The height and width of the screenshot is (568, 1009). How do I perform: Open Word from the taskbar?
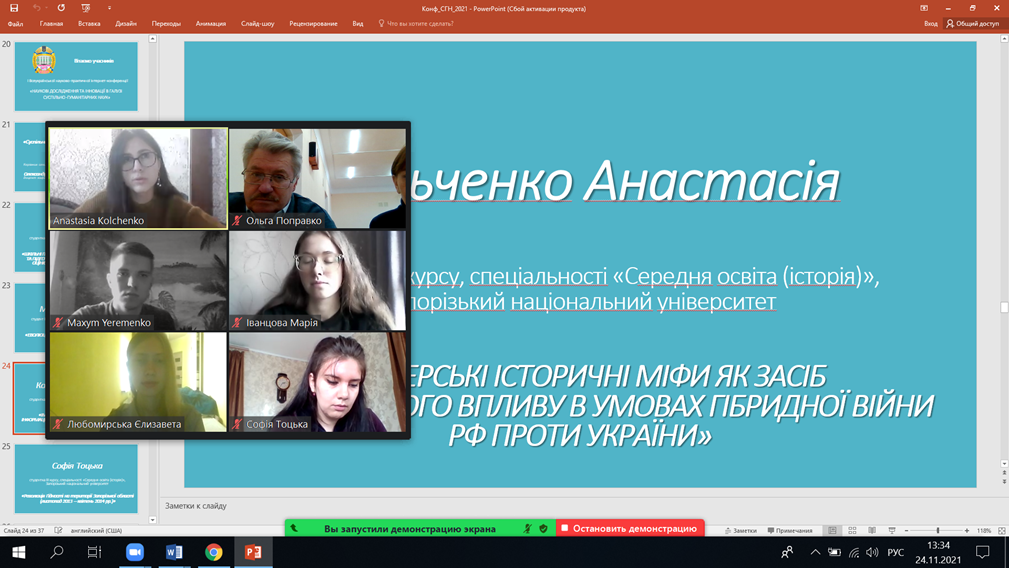(174, 552)
